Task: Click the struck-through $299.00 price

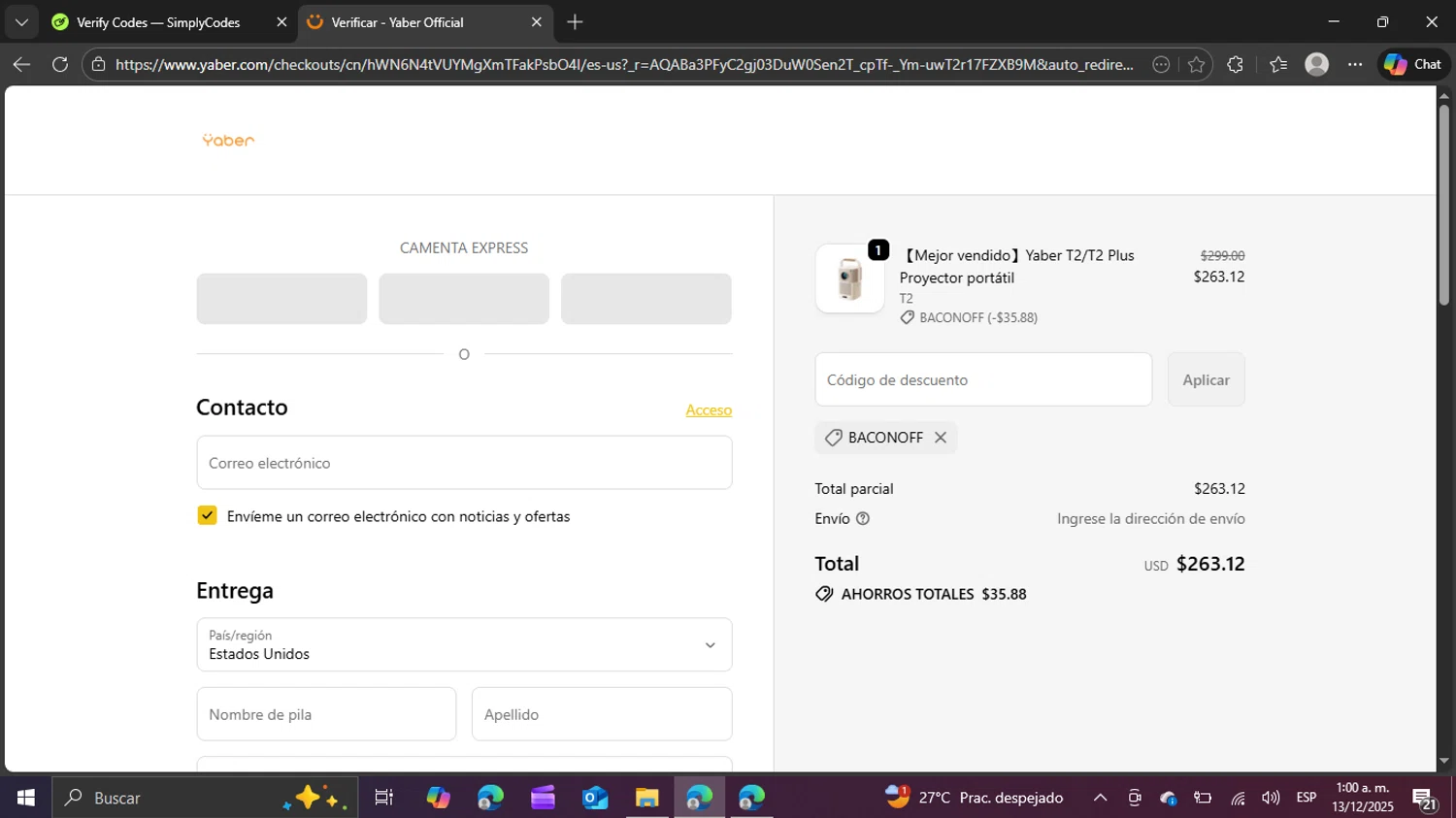Action: [x=1222, y=255]
